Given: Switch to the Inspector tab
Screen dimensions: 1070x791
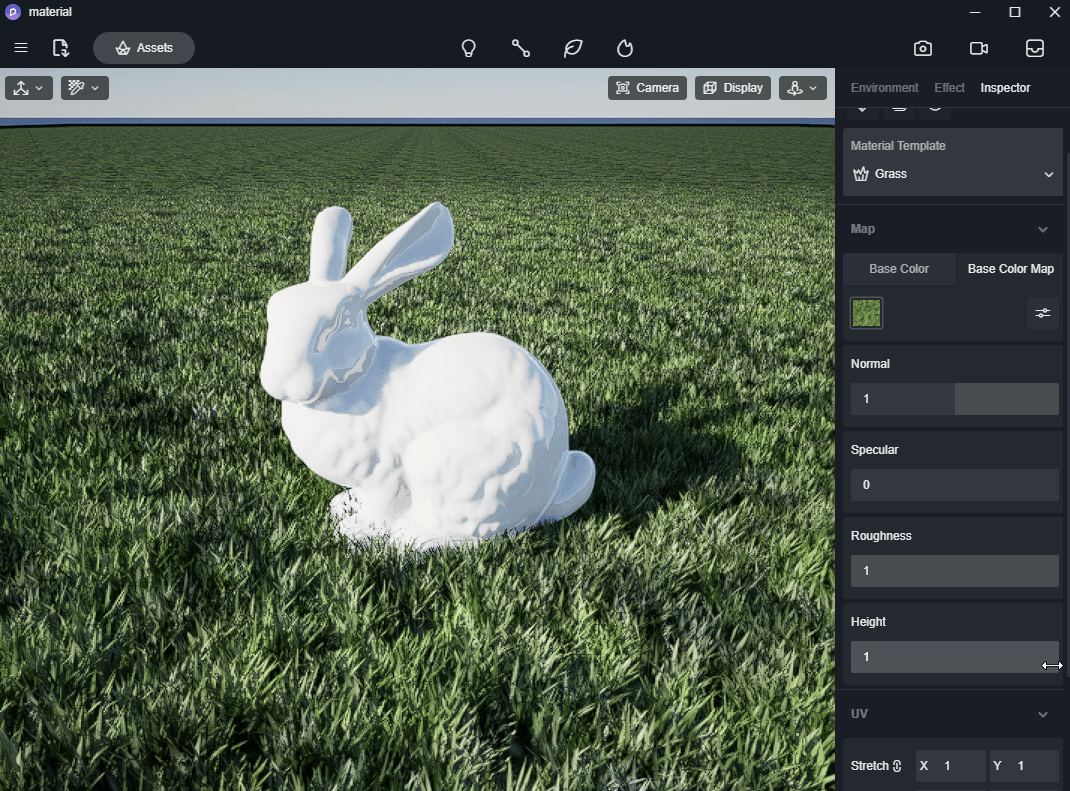Looking at the screenshot, I should (1005, 88).
